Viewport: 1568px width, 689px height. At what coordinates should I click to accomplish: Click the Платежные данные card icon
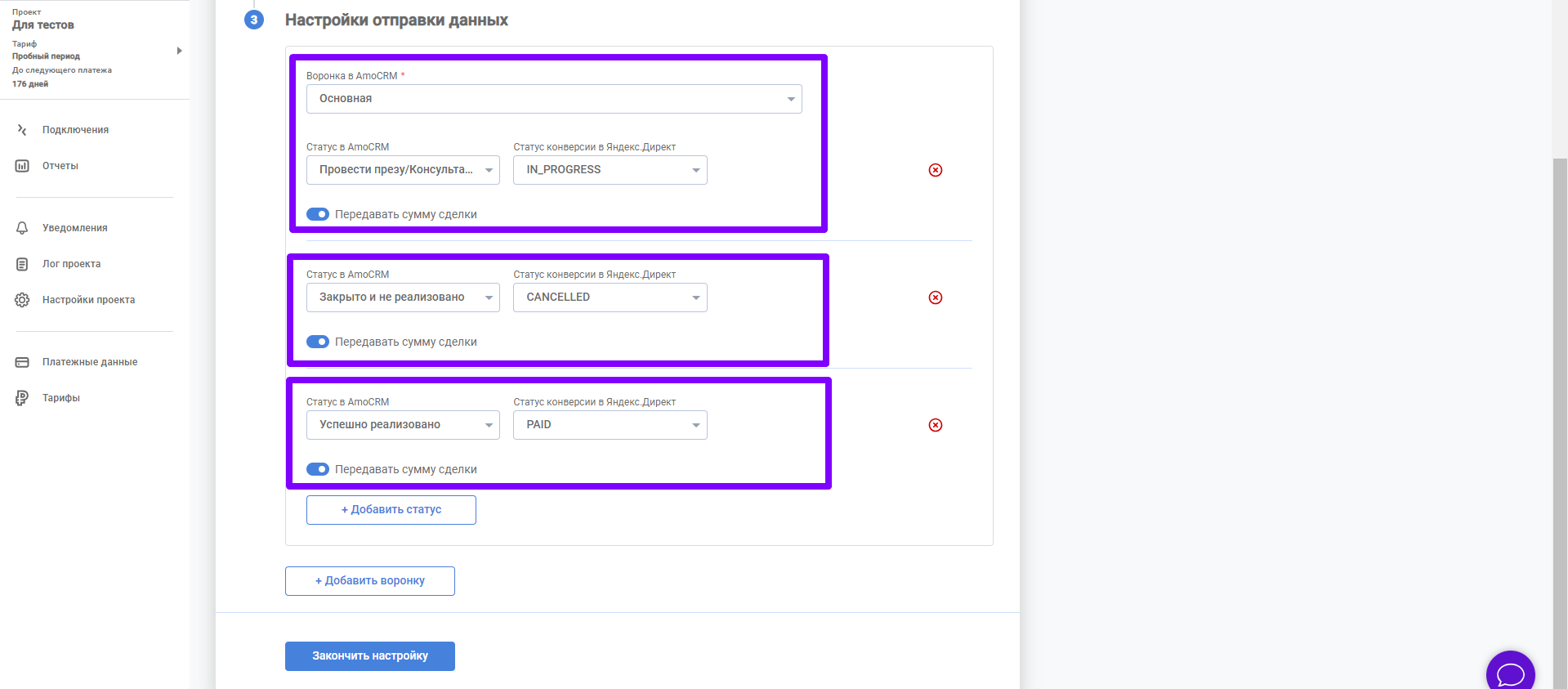22,362
